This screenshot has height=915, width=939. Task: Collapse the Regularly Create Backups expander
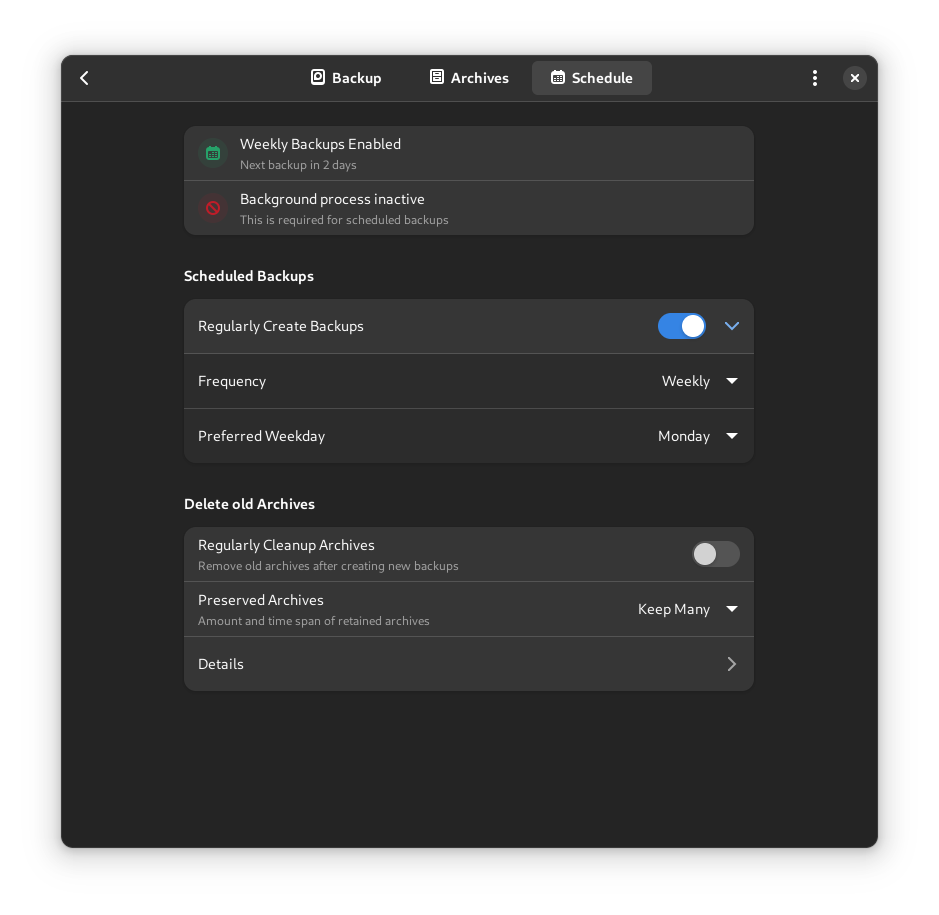click(732, 326)
